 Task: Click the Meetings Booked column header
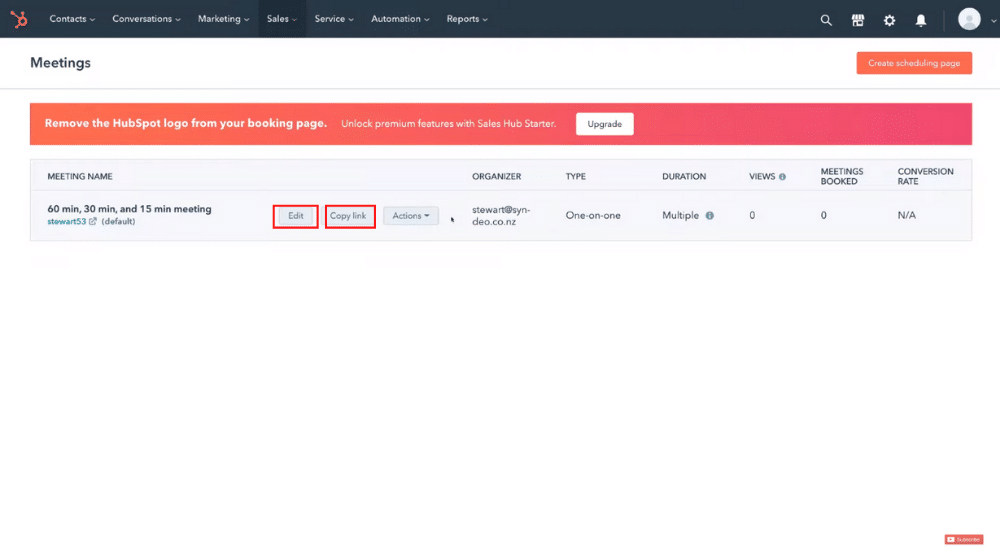[x=842, y=177]
